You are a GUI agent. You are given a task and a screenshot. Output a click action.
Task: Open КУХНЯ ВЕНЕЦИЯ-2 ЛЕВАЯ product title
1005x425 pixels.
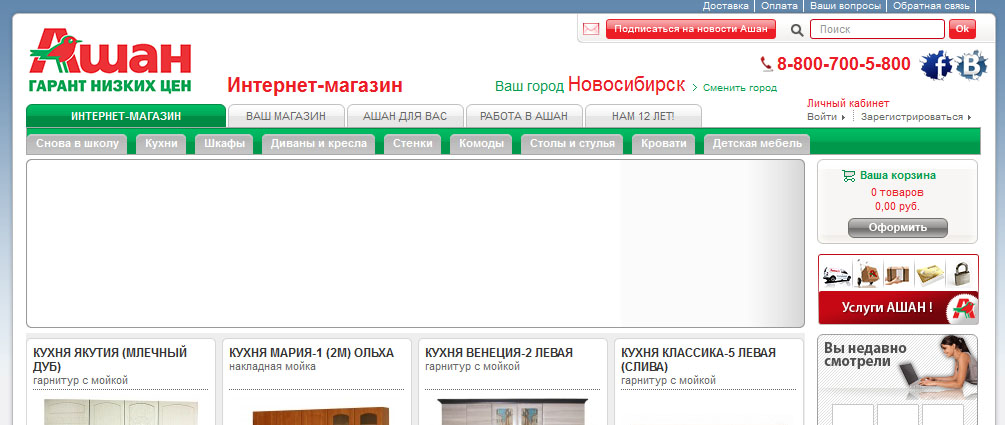[499, 353]
